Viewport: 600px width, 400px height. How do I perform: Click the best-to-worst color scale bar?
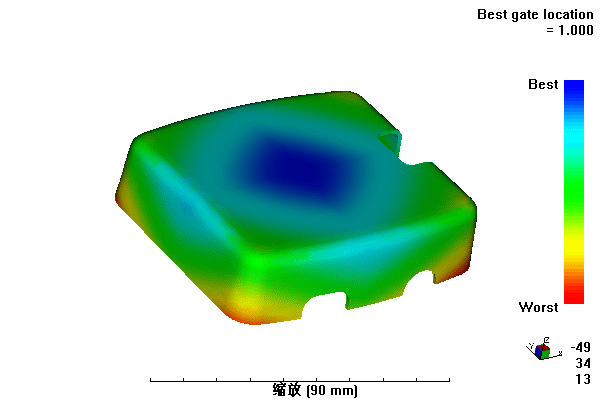(574, 192)
